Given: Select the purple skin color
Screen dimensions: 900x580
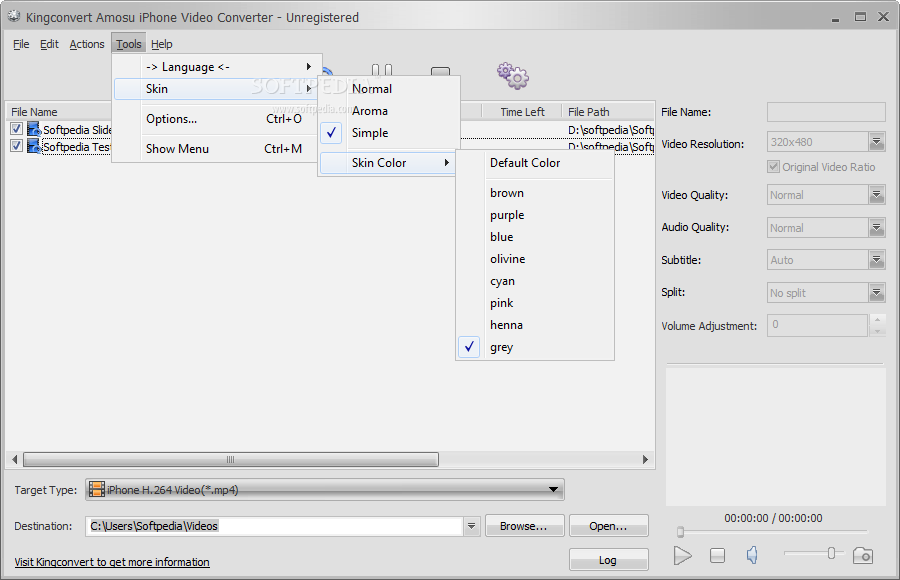Looking at the screenshot, I should pyautogui.click(x=535, y=215).
